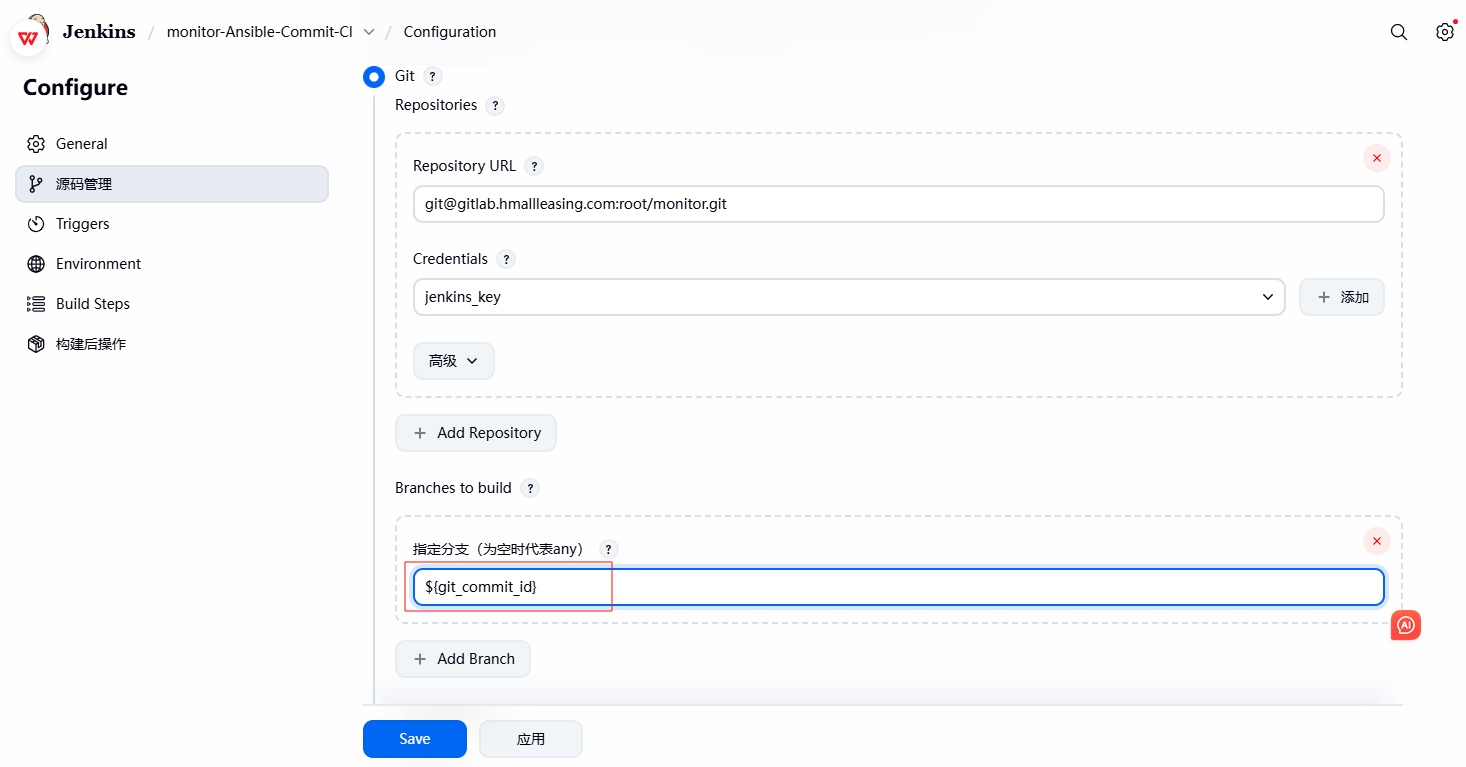Navigate to Build Steps section
The image size is (1466, 767).
pyautogui.click(x=92, y=304)
